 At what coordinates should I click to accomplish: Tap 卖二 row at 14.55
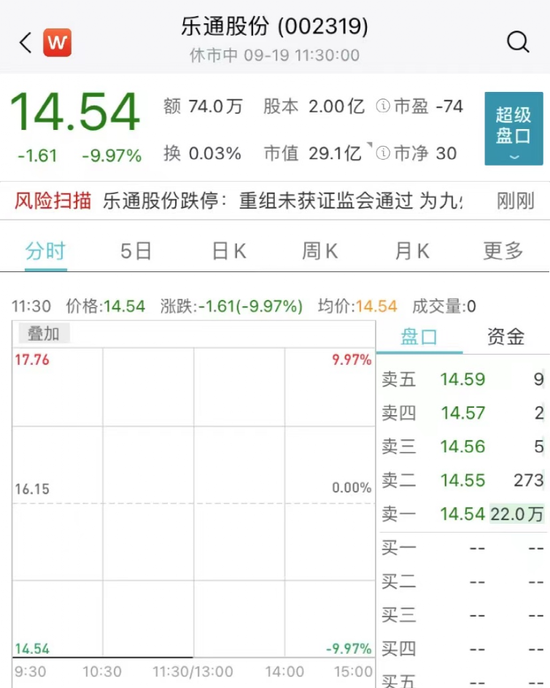coord(463,480)
